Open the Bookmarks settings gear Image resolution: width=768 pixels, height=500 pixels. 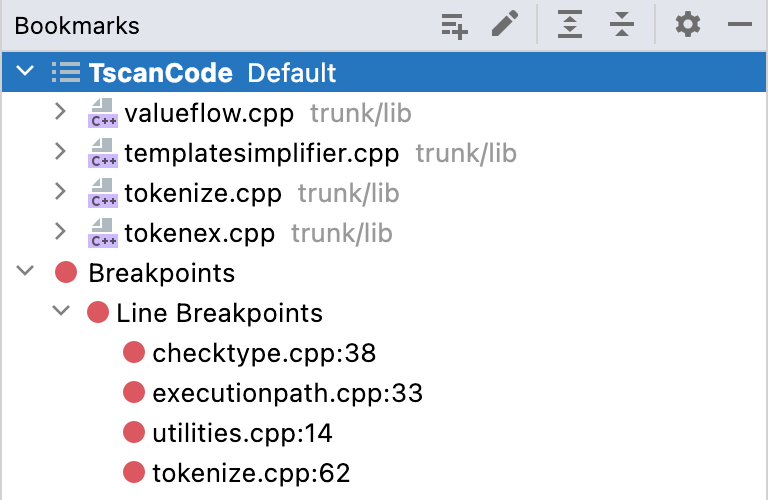point(688,25)
